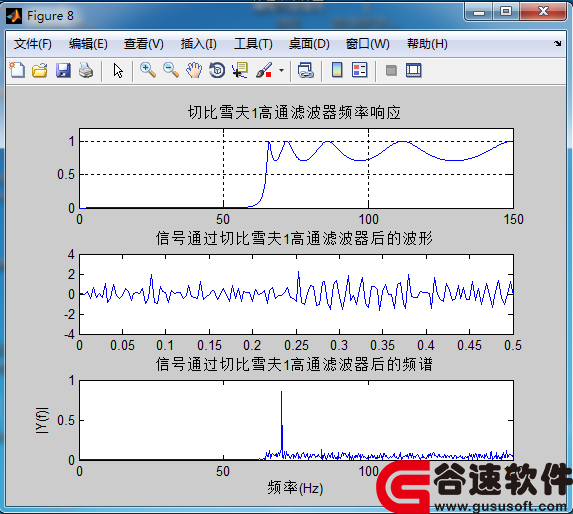
Task: Open the 文件(F) menu
Action: click(x=33, y=44)
